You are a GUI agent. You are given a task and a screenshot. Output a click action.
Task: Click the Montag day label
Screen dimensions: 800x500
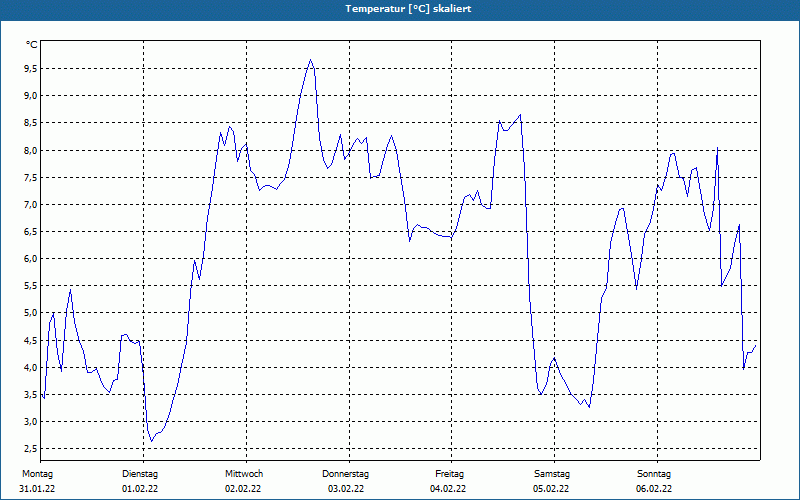coord(37,474)
